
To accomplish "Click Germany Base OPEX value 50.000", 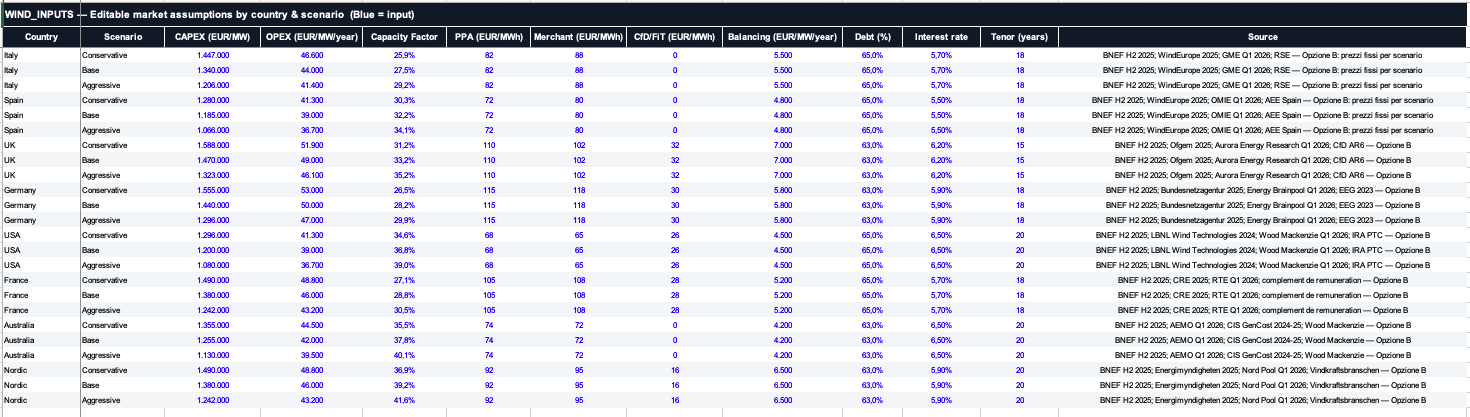I will [x=311, y=205].
